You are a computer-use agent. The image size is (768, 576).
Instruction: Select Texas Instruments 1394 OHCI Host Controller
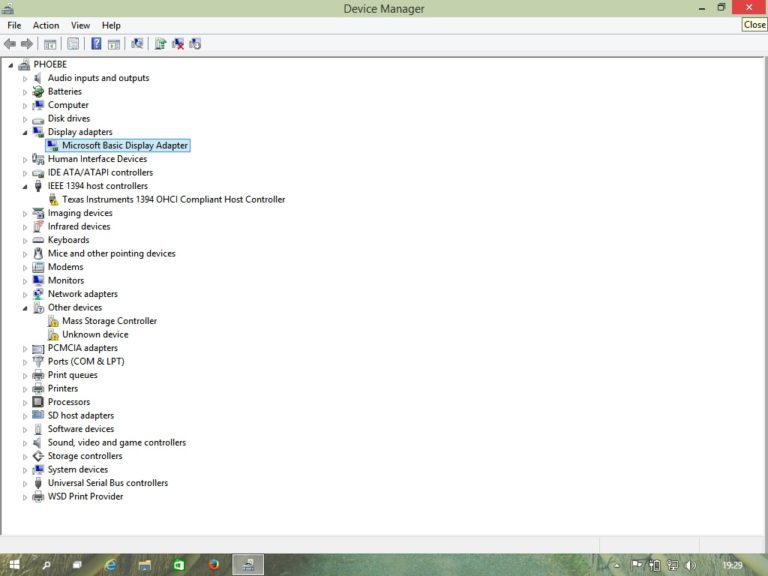[173, 200]
